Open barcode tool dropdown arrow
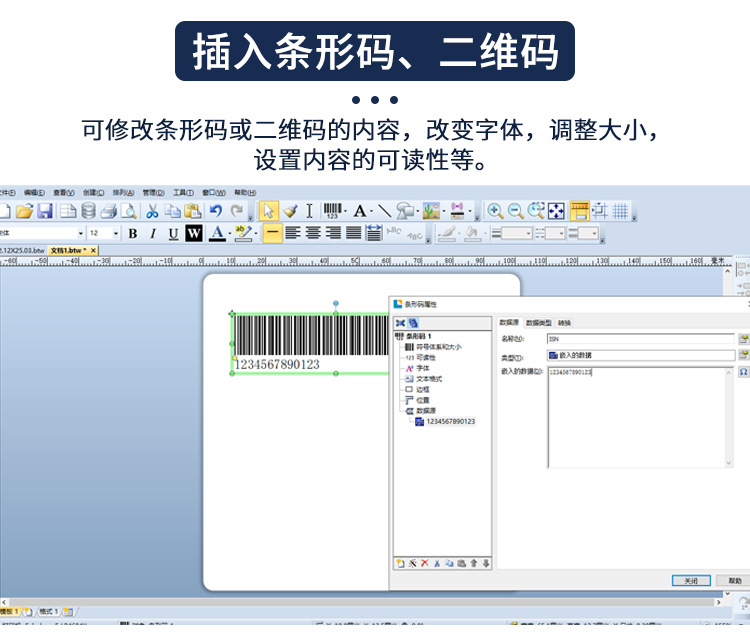 (345, 211)
